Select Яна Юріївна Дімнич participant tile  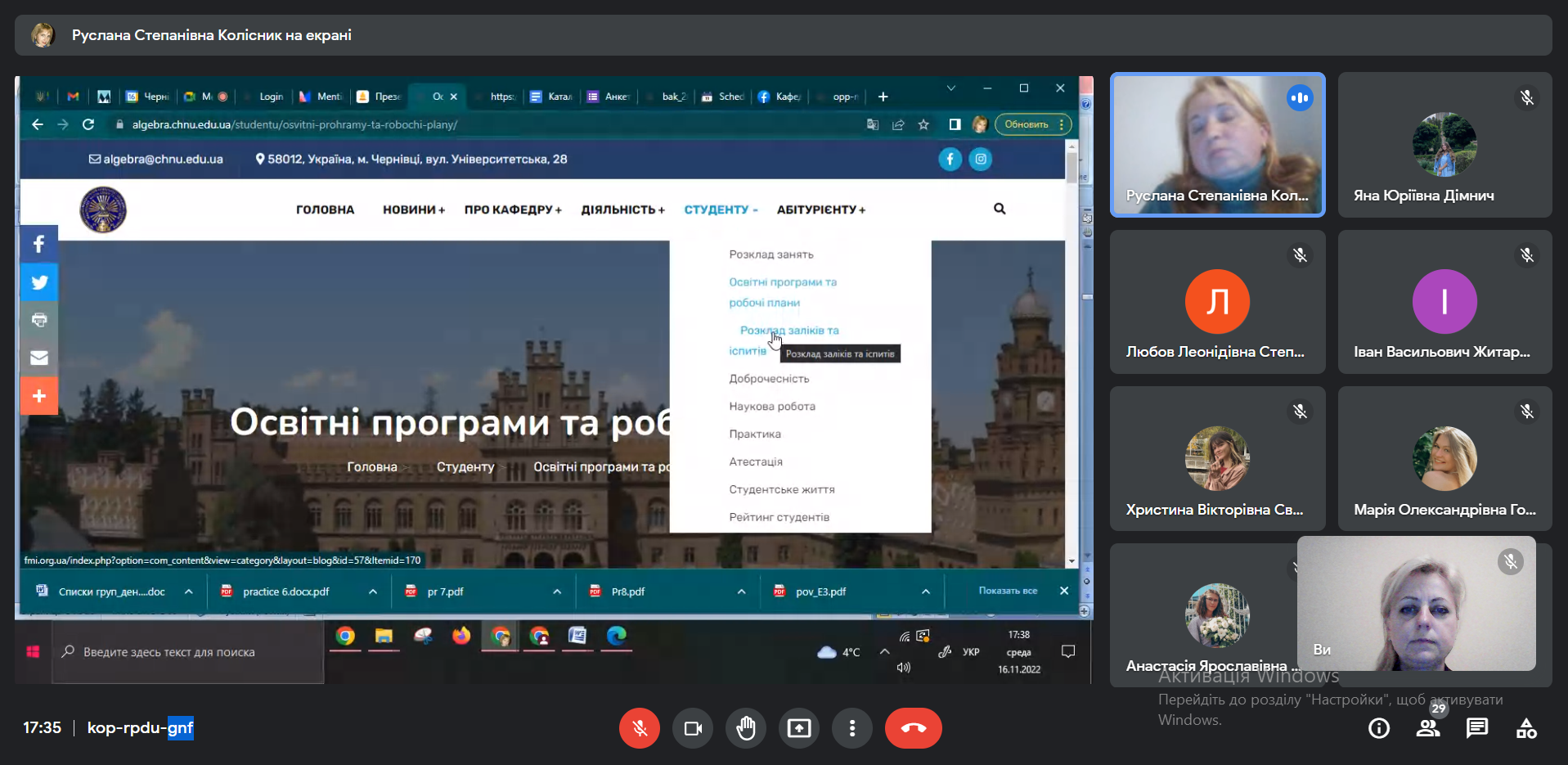tap(1445, 145)
